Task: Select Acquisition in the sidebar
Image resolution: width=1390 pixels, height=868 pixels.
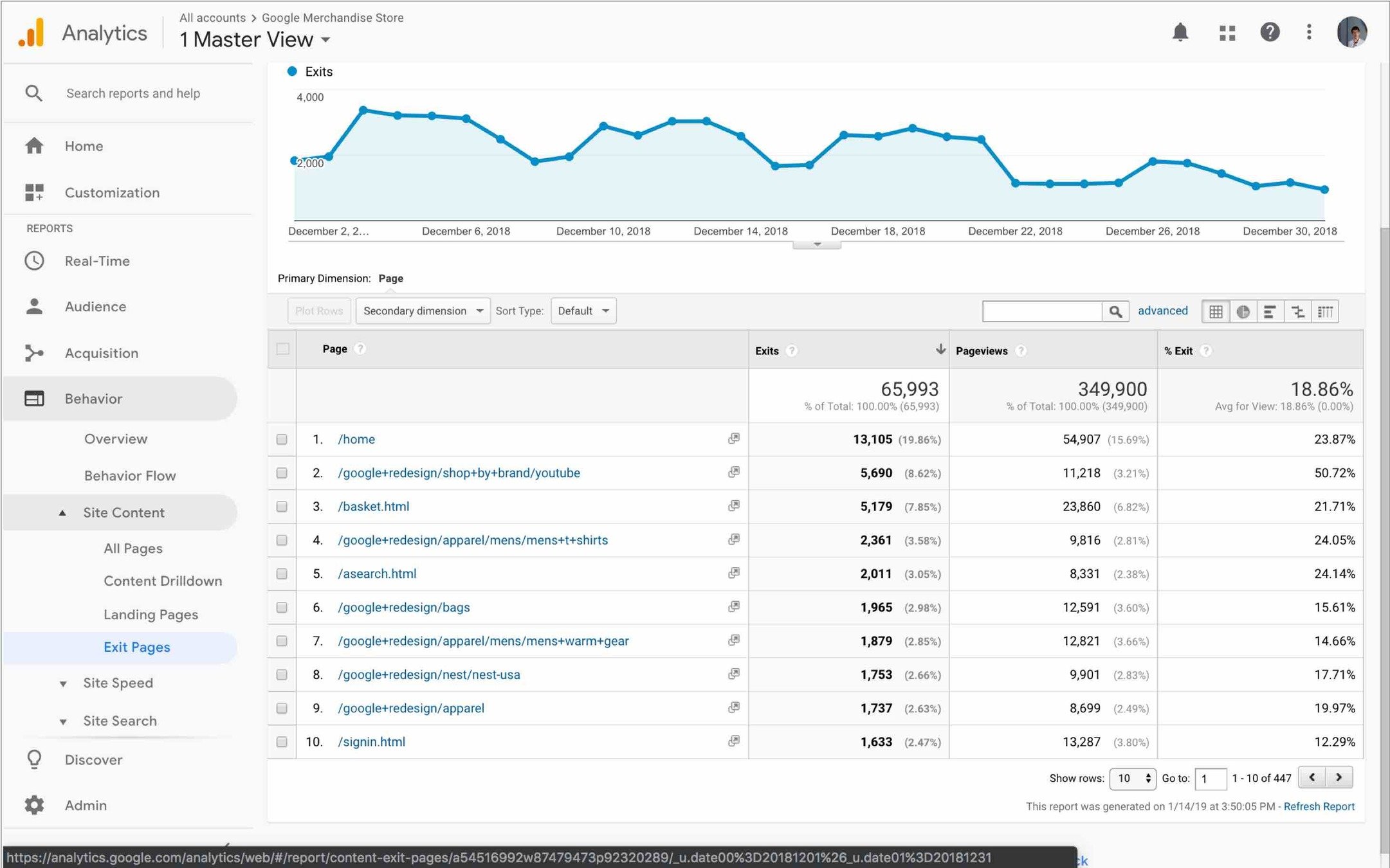Action: (x=102, y=353)
